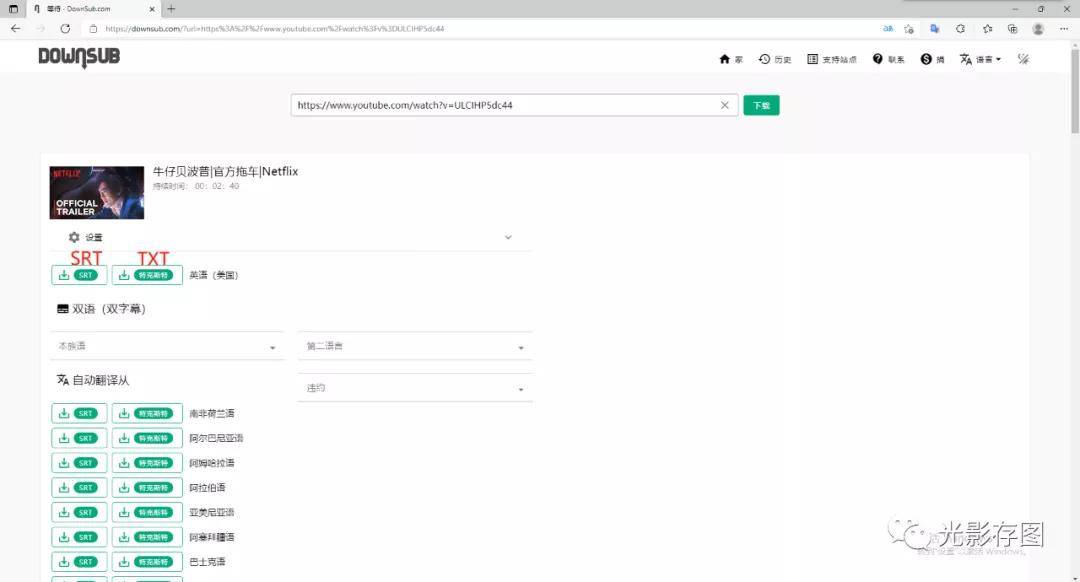The width and height of the screenshot is (1080, 582).
Task: Click into the YouTube URL input field
Action: 500,105
